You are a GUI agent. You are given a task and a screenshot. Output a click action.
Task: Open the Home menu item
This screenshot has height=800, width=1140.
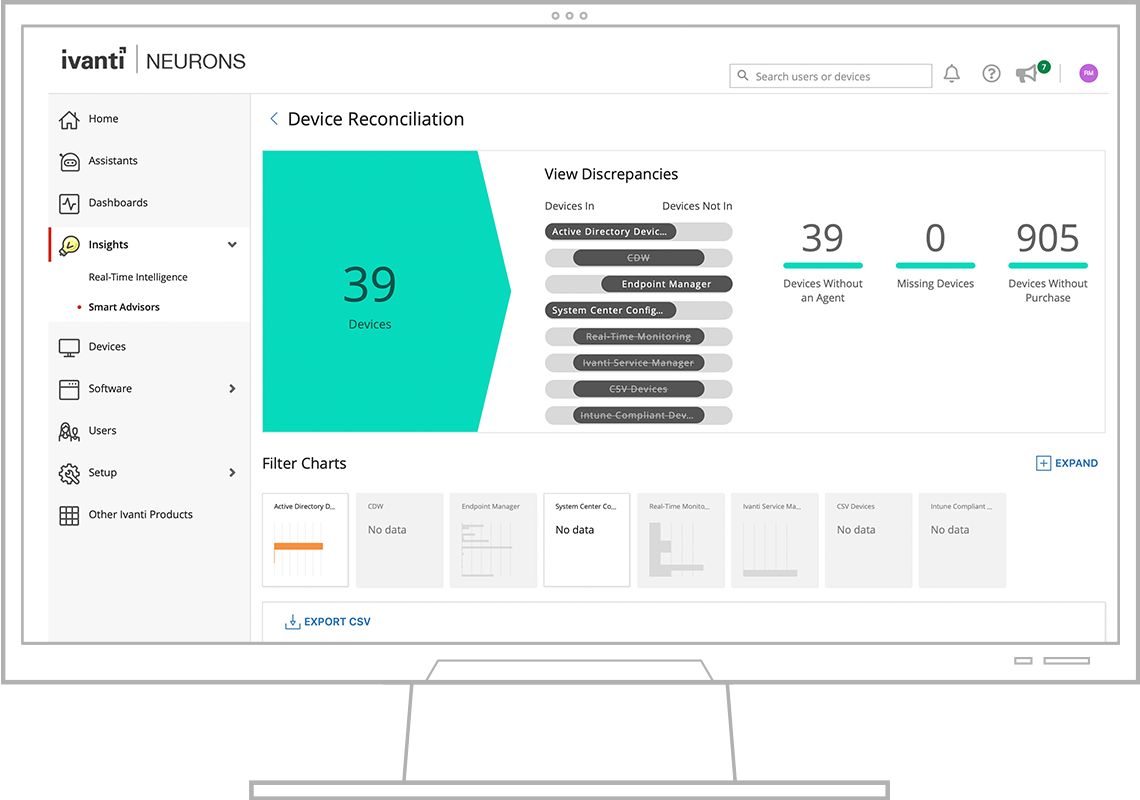pyautogui.click(x=149, y=119)
